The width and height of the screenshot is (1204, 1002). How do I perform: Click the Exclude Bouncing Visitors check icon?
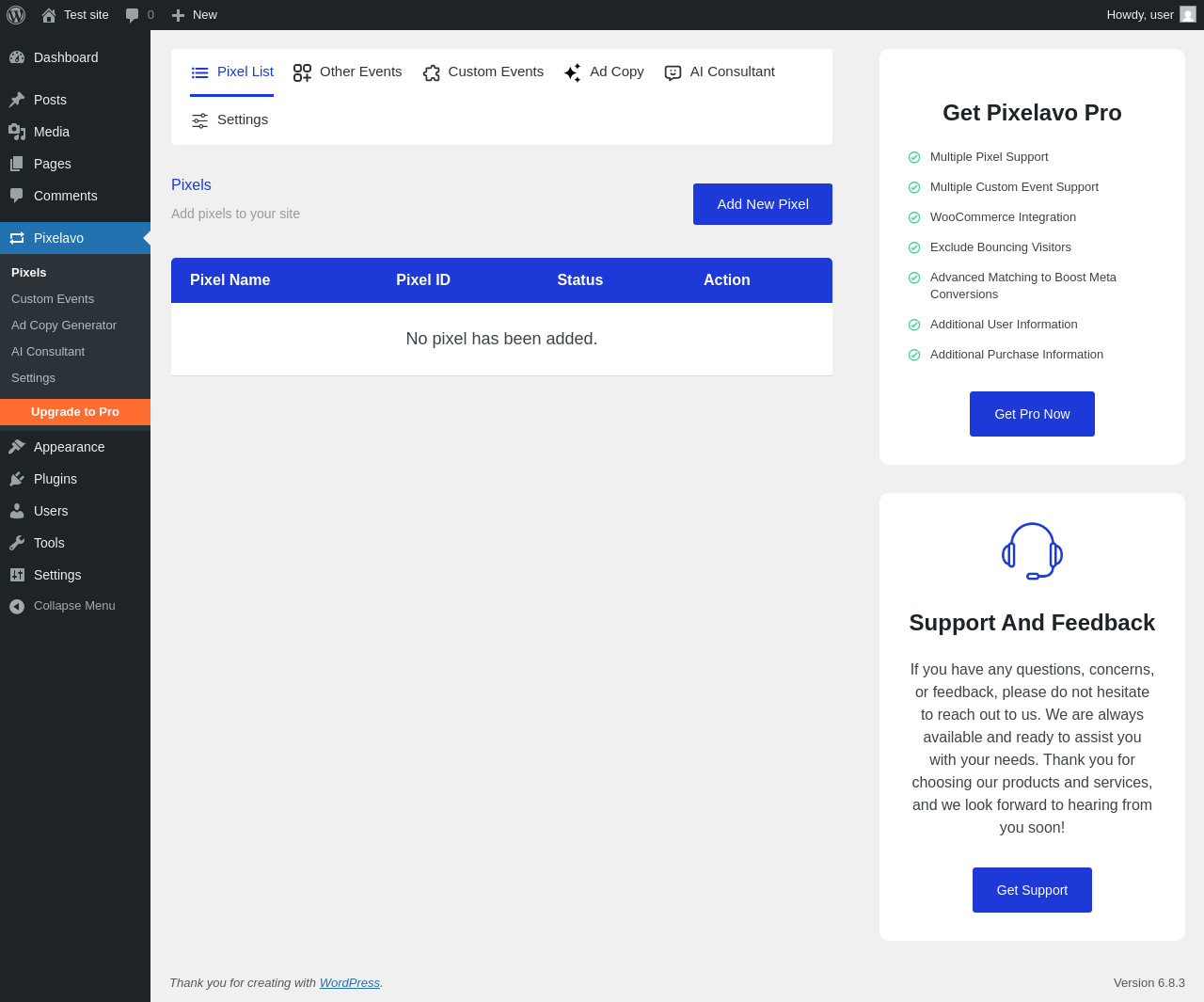(x=914, y=247)
